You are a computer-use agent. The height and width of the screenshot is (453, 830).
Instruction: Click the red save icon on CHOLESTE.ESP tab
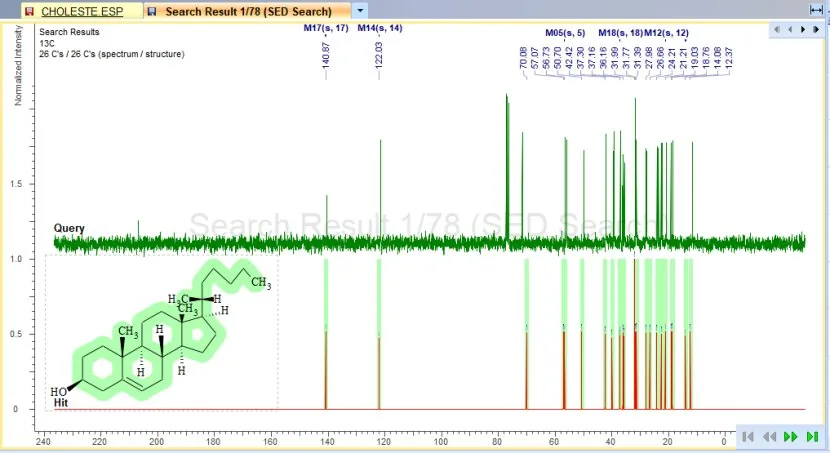coord(30,11)
